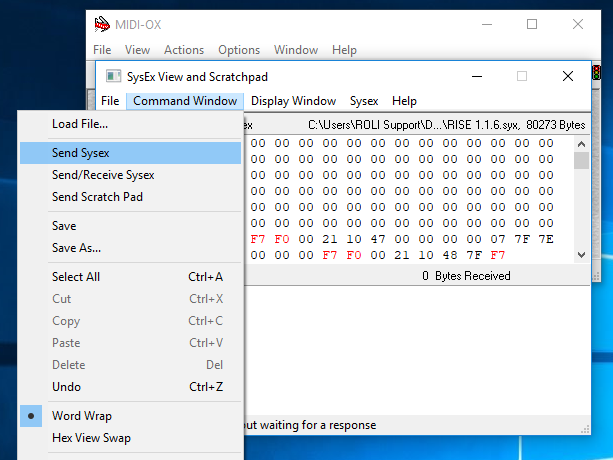
Task: Choose Save As... from the menu
Action: click(x=76, y=248)
